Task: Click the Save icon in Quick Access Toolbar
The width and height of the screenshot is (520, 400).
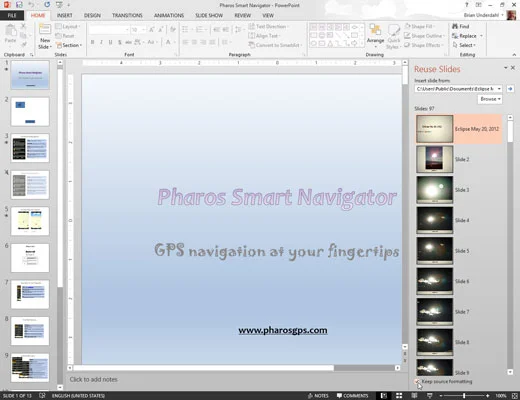Action: click(x=19, y=5)
